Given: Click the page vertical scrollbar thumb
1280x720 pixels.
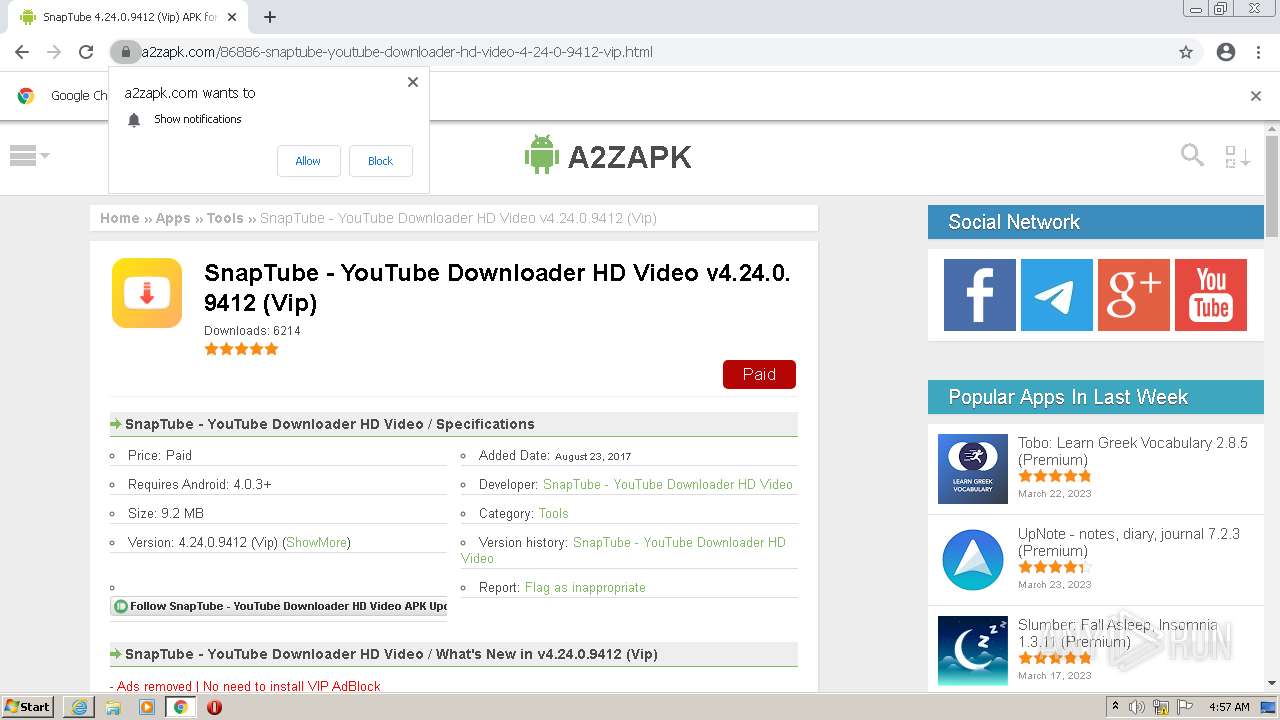Looking at the screenshot, I should (x=1272, y=187).
